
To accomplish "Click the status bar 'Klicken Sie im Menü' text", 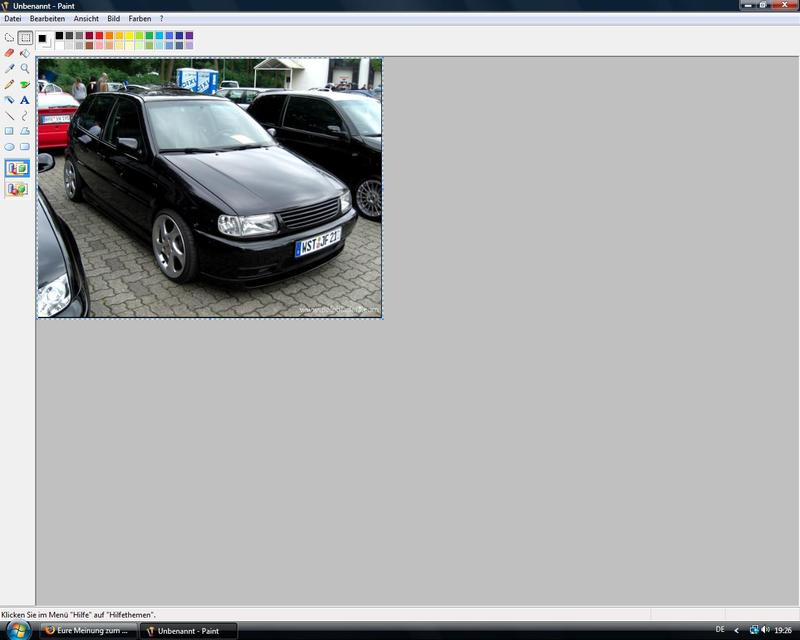I will [79, 615].
